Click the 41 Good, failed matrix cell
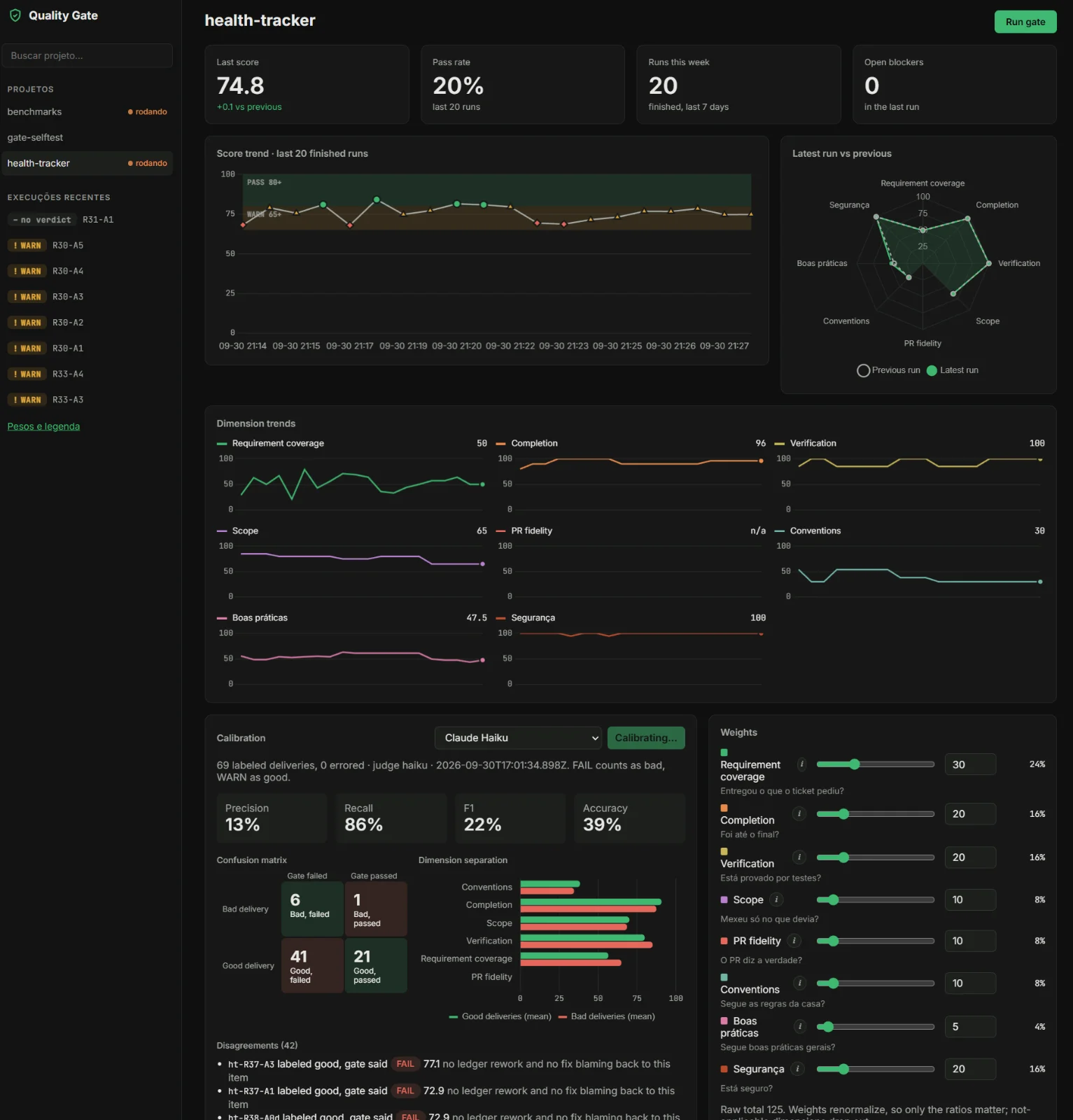This screenshot has height=1120, width=1073. (312, 965)
